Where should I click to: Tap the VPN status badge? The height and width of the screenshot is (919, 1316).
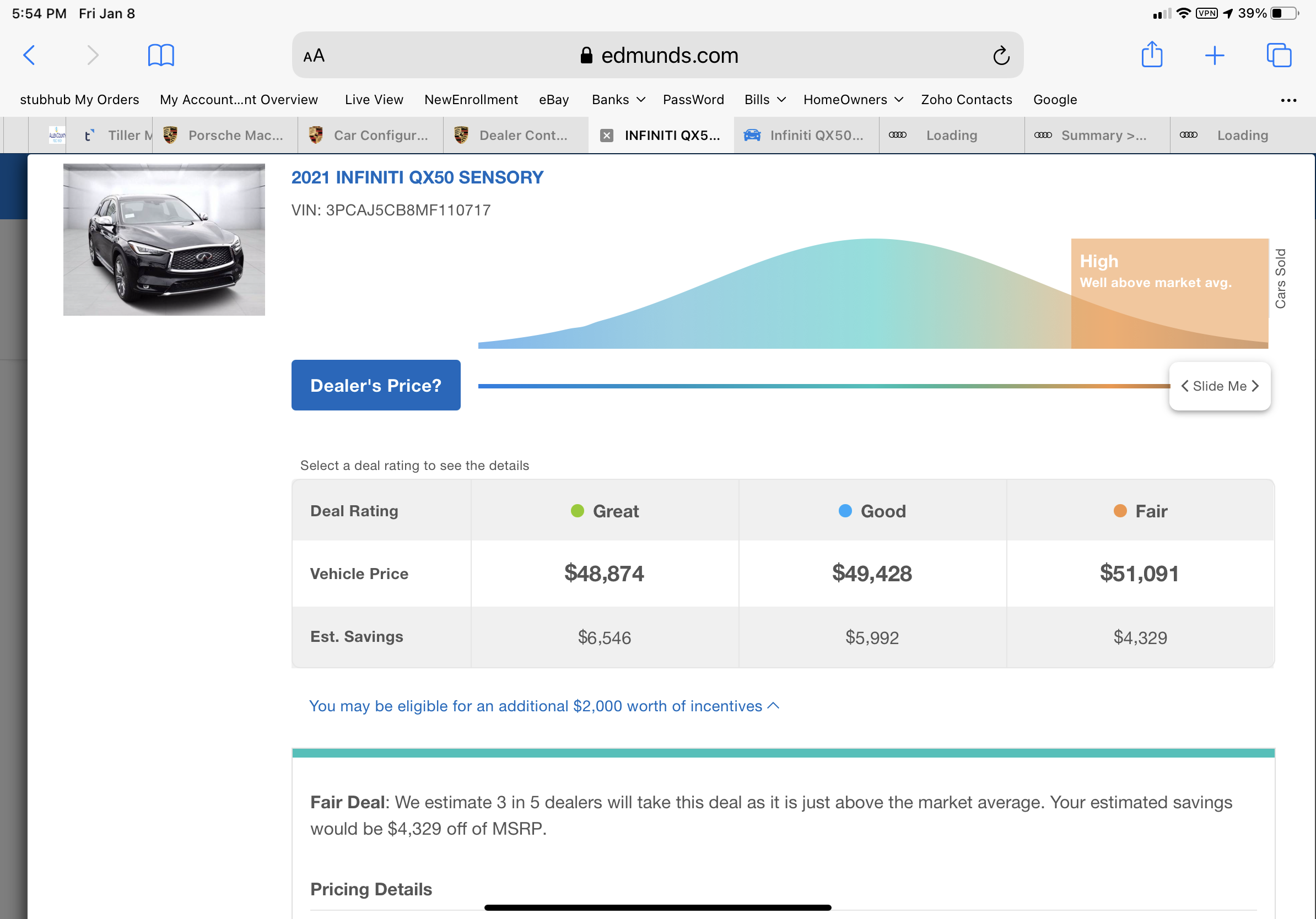pyautogui.click(x=1206, y=13)
